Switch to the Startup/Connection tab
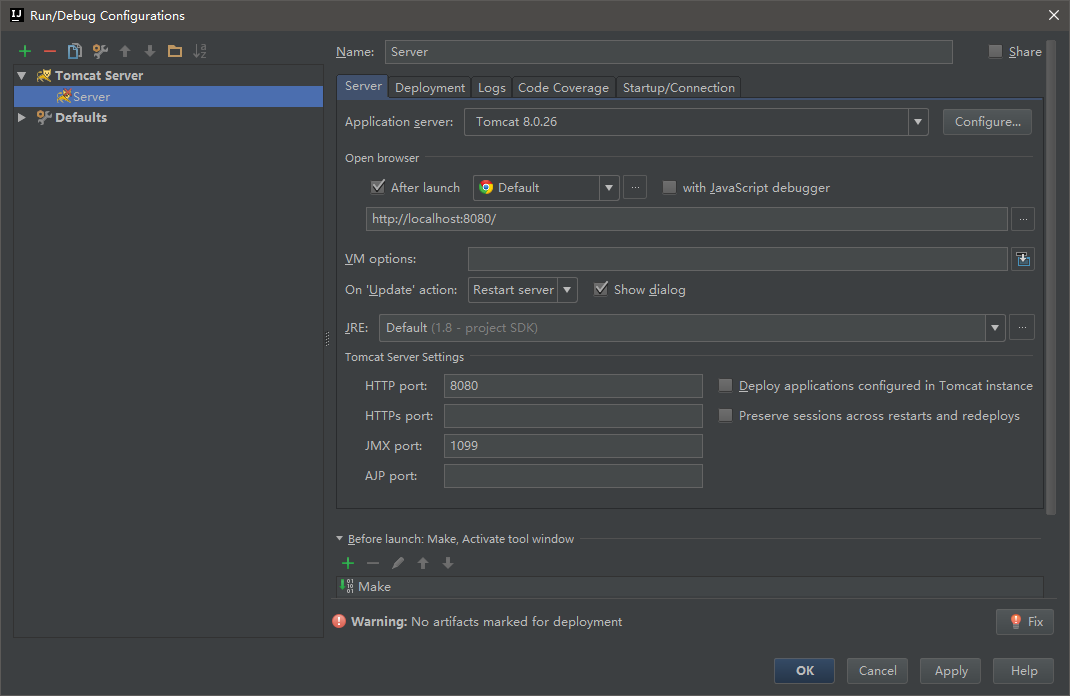The width and height of the screenshot is (1070, 696). [678, 87]
